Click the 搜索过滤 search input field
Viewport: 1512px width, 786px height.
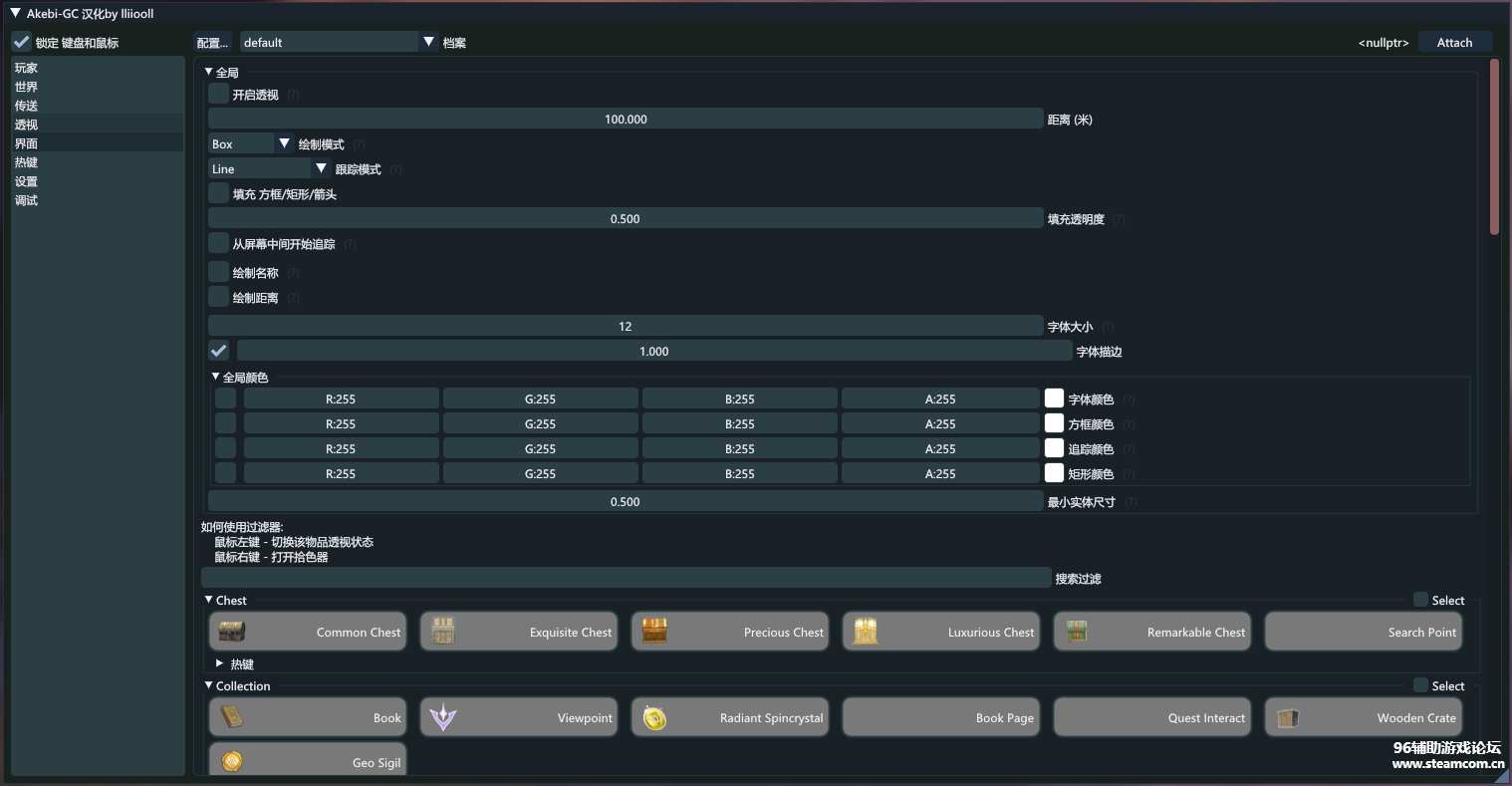[626, 578]
